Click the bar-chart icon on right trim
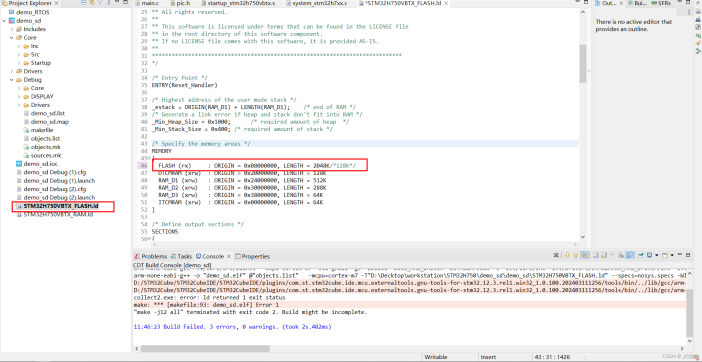Viewport: 702px width, 362px height. tap(698, 19)
